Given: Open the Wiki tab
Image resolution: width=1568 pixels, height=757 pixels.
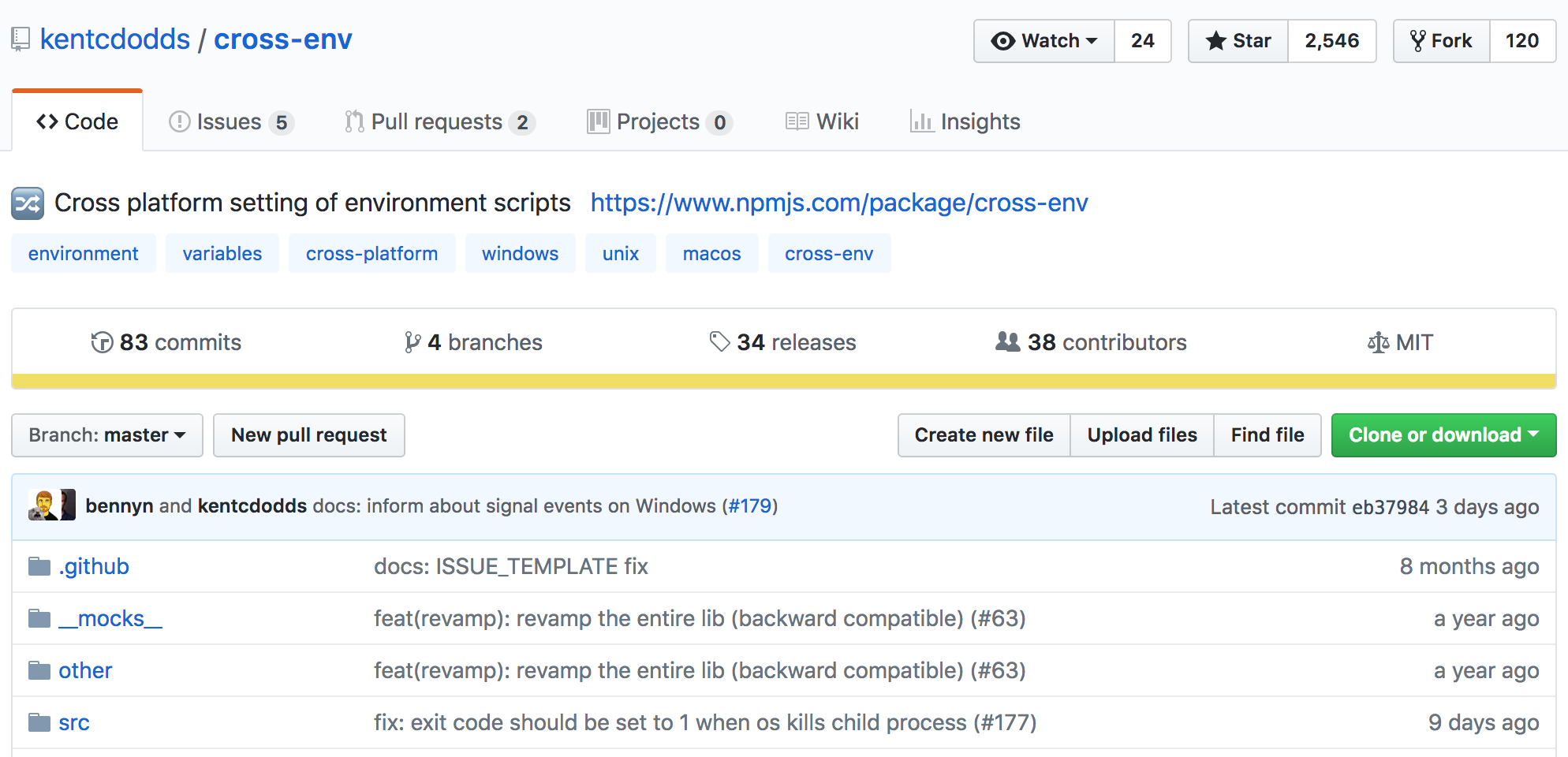Looking at the screenshot, I should pyautogui.click(x=822, y=121).
